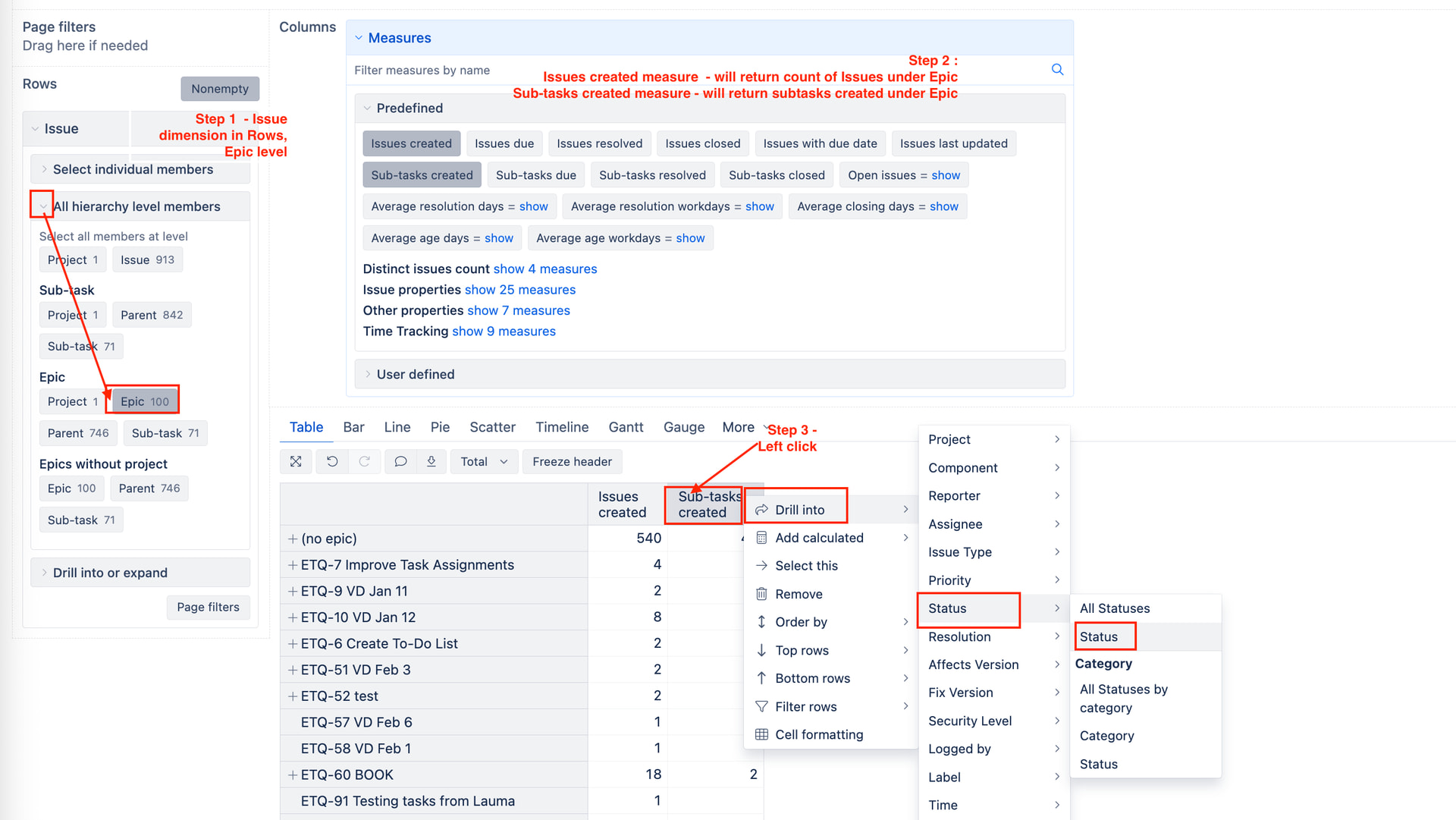Click plus icon next to (no epic)
This screenshot has height=820, width=1456.
pos(293,539)
